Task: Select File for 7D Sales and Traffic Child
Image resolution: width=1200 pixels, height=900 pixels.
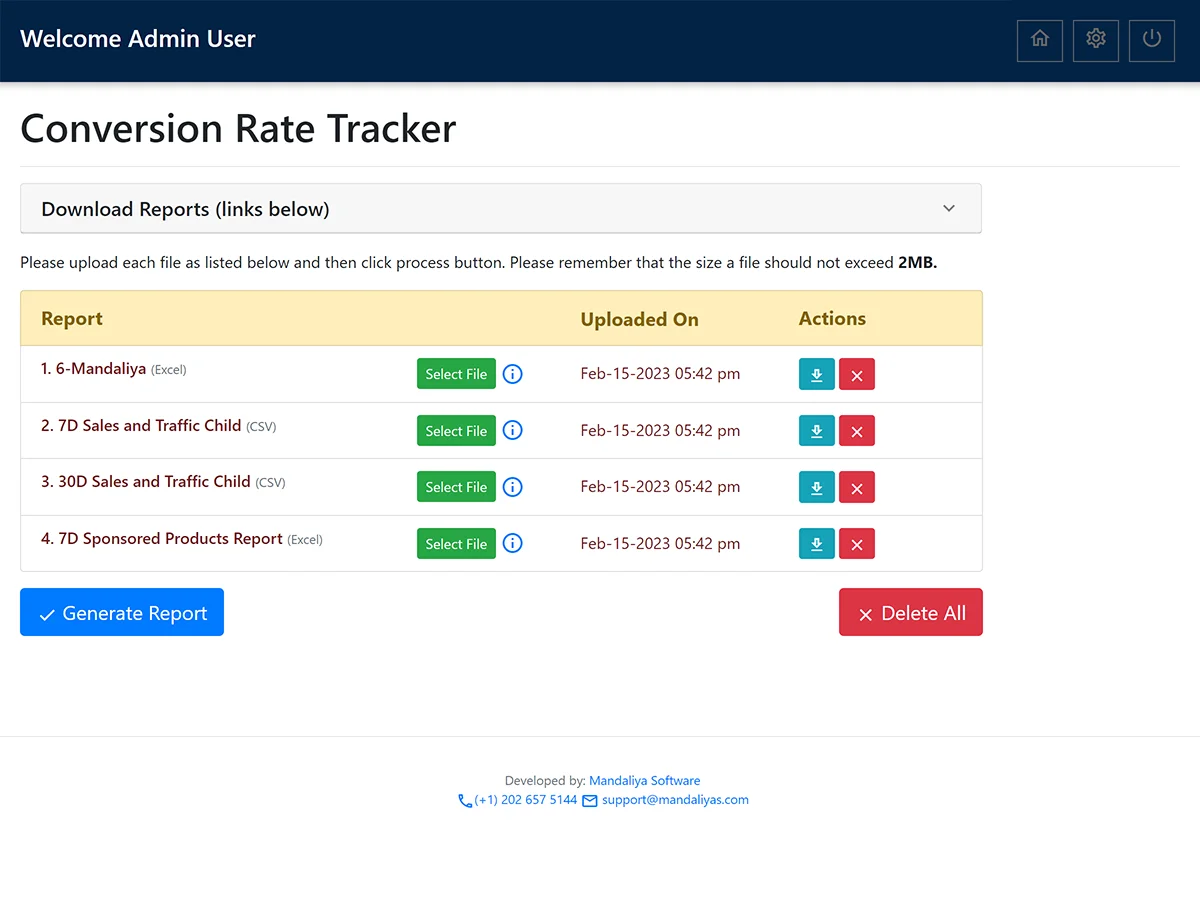Action: (456, 431)
